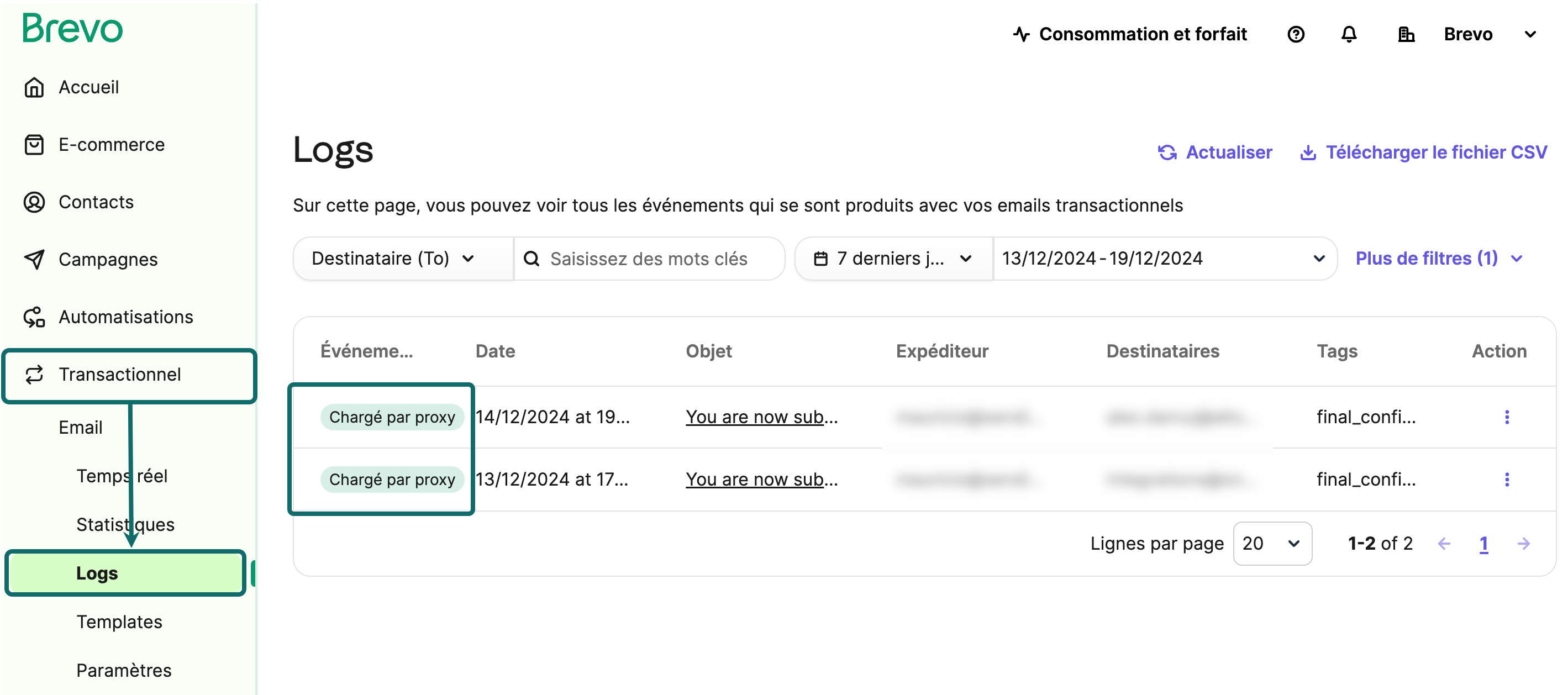The height and width of the screenshot is (695, 1568).
Task: Open actions menu for 14/12/2024 row
Action: pyautogui.click(x=1507, y=417)
